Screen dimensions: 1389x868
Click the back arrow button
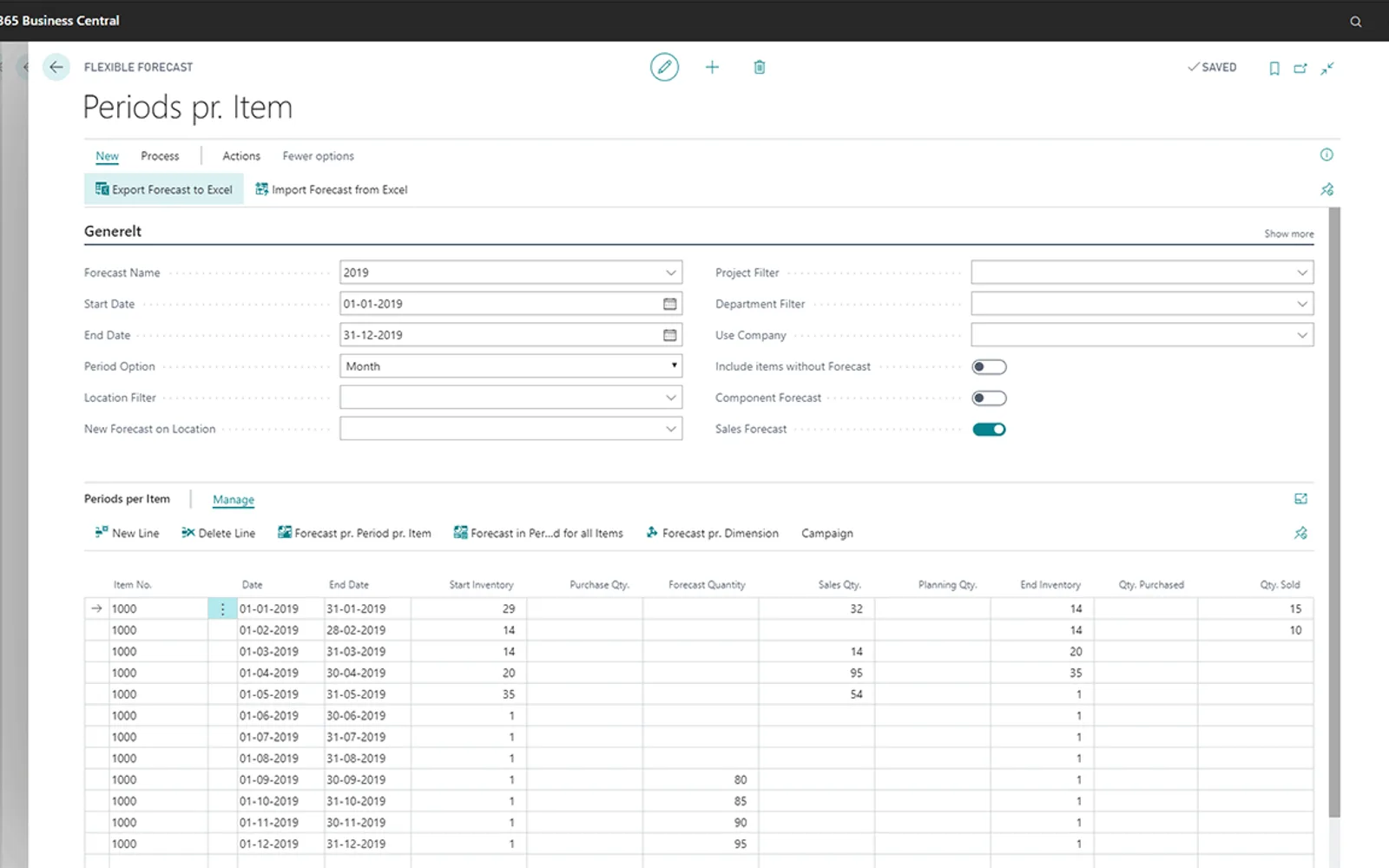pos(56,67)
